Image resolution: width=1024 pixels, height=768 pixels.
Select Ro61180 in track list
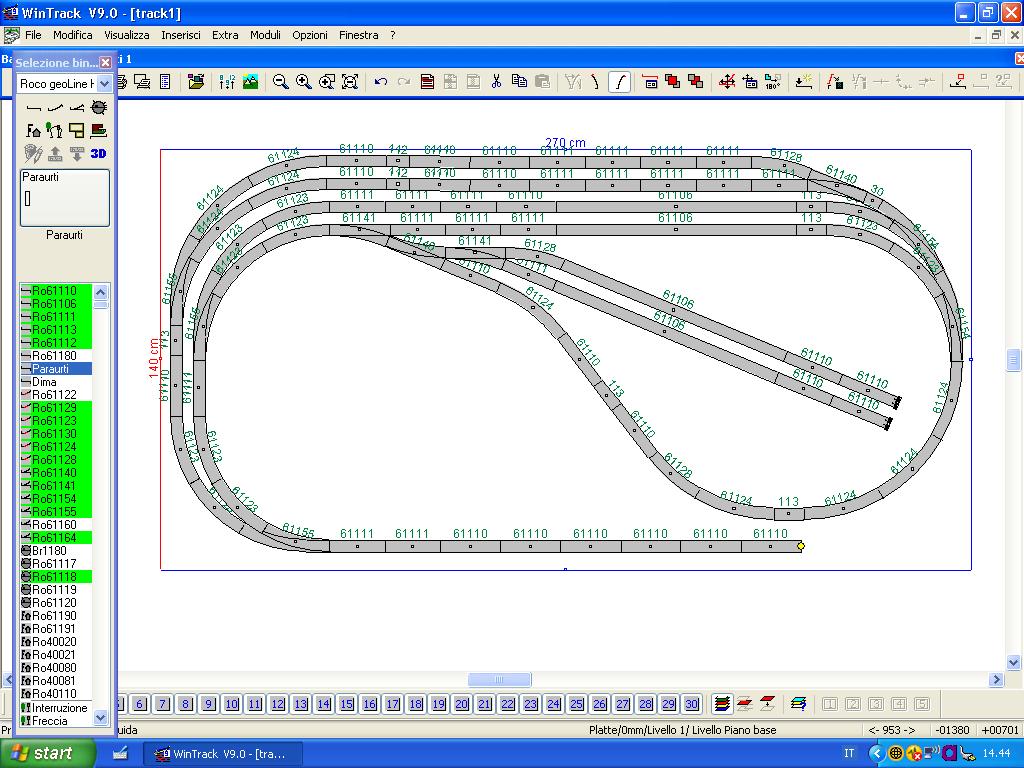pyautogui.click(x=56, y=356)
